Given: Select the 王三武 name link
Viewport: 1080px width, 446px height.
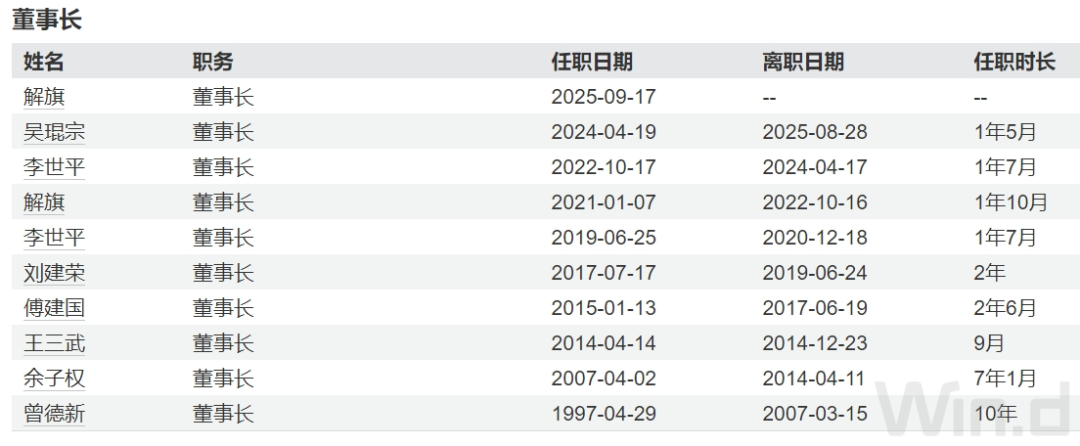Looking at the screenshot, I should pyautogui.click(x=54, y=344).
